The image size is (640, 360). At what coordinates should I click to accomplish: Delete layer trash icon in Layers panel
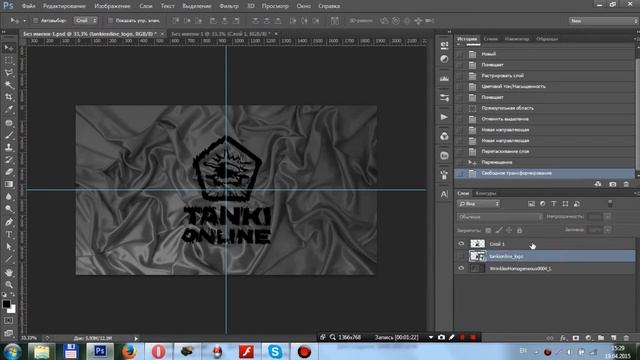click(x=626, y=338)
